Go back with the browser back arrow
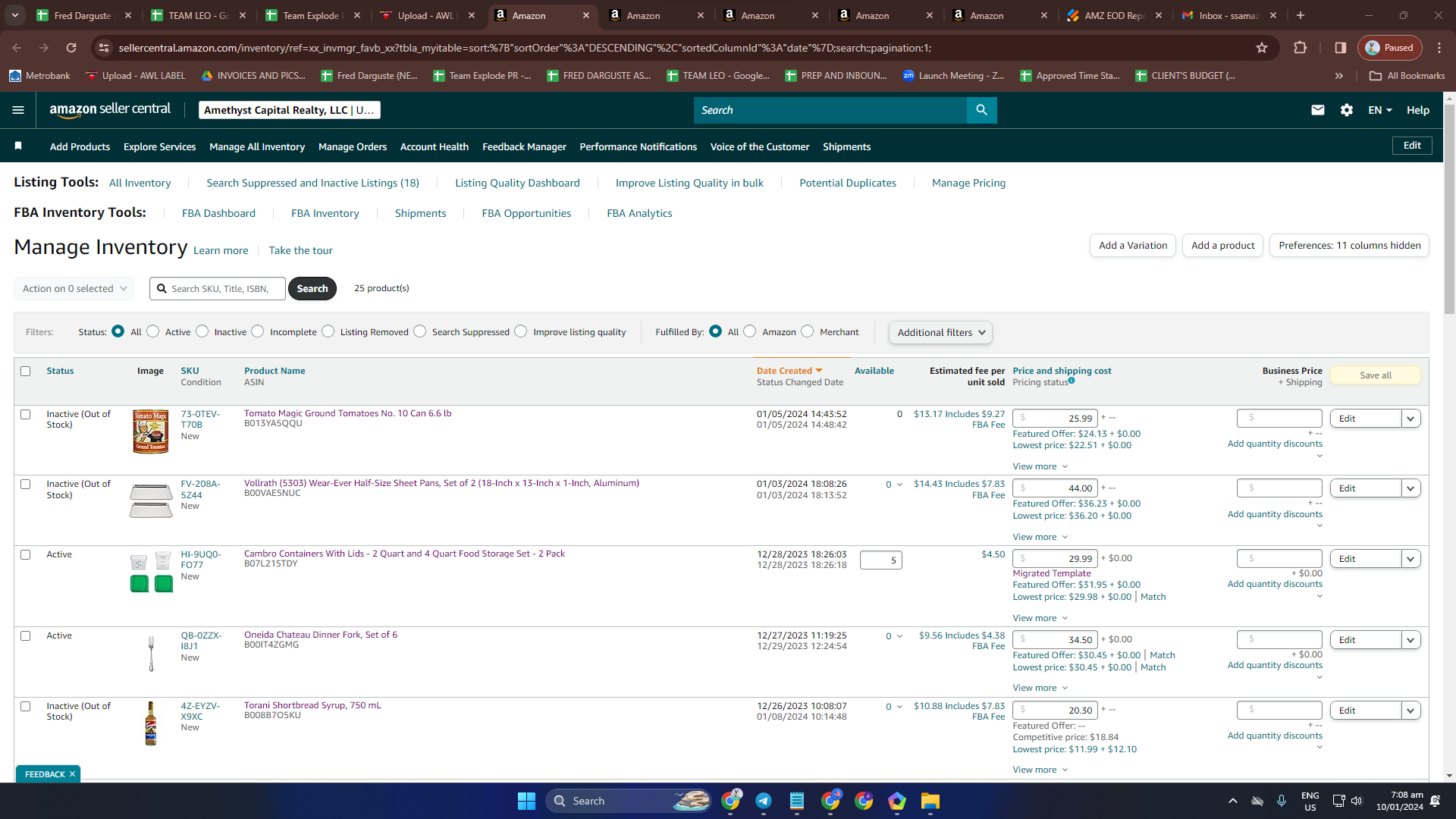Image resolution: width=1456 pixels, height=819 pixels. pyautogui.click(x=17, y=48)
